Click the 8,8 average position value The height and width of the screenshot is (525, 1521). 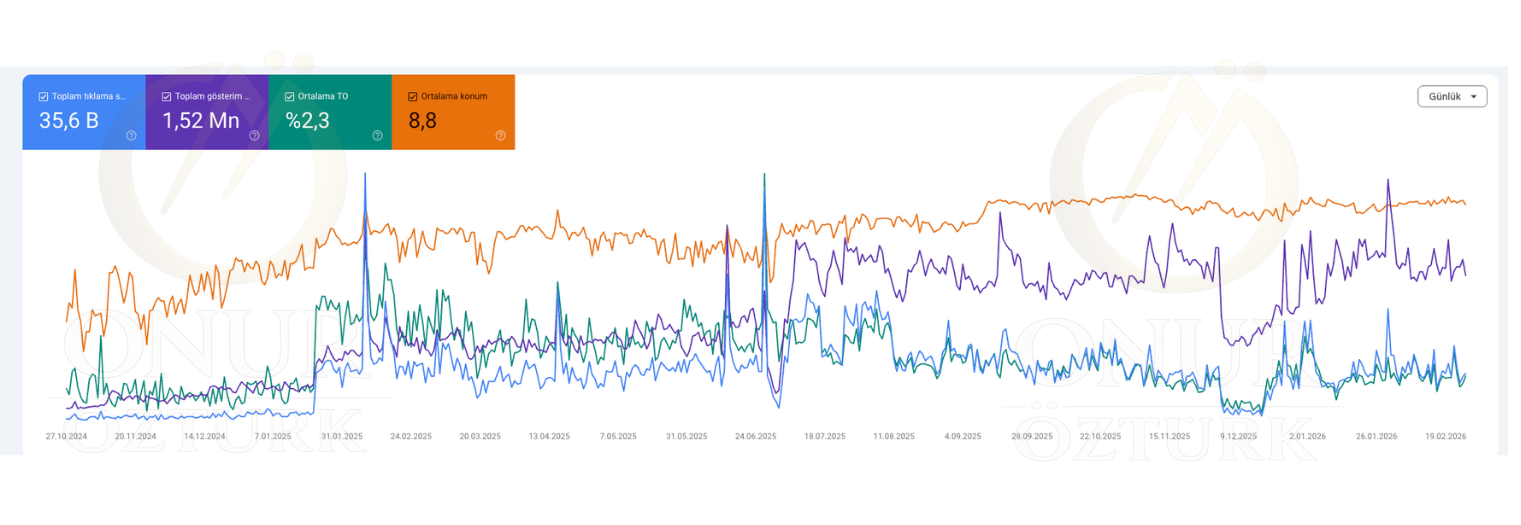coord(420,121)
